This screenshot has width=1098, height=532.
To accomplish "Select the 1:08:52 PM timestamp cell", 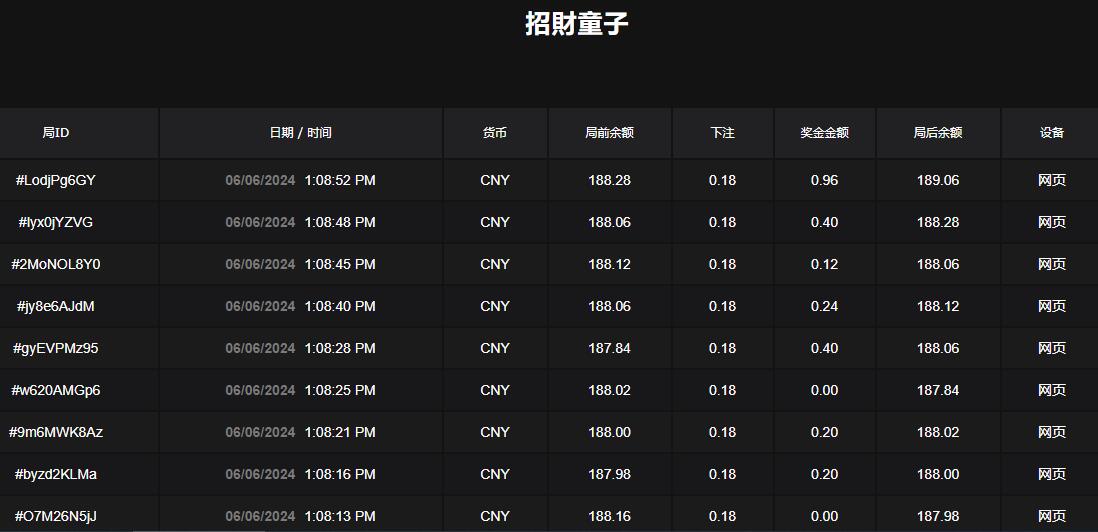I will [340, 180].
